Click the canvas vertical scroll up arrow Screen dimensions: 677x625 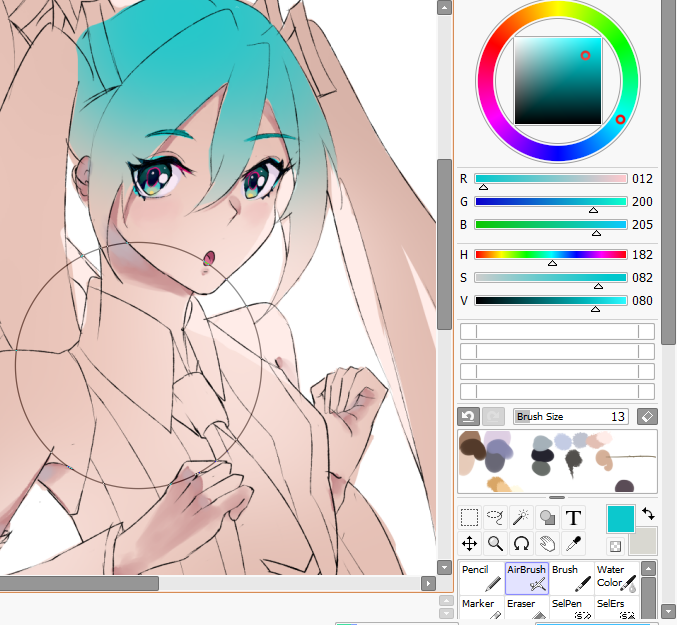point(444,7)
